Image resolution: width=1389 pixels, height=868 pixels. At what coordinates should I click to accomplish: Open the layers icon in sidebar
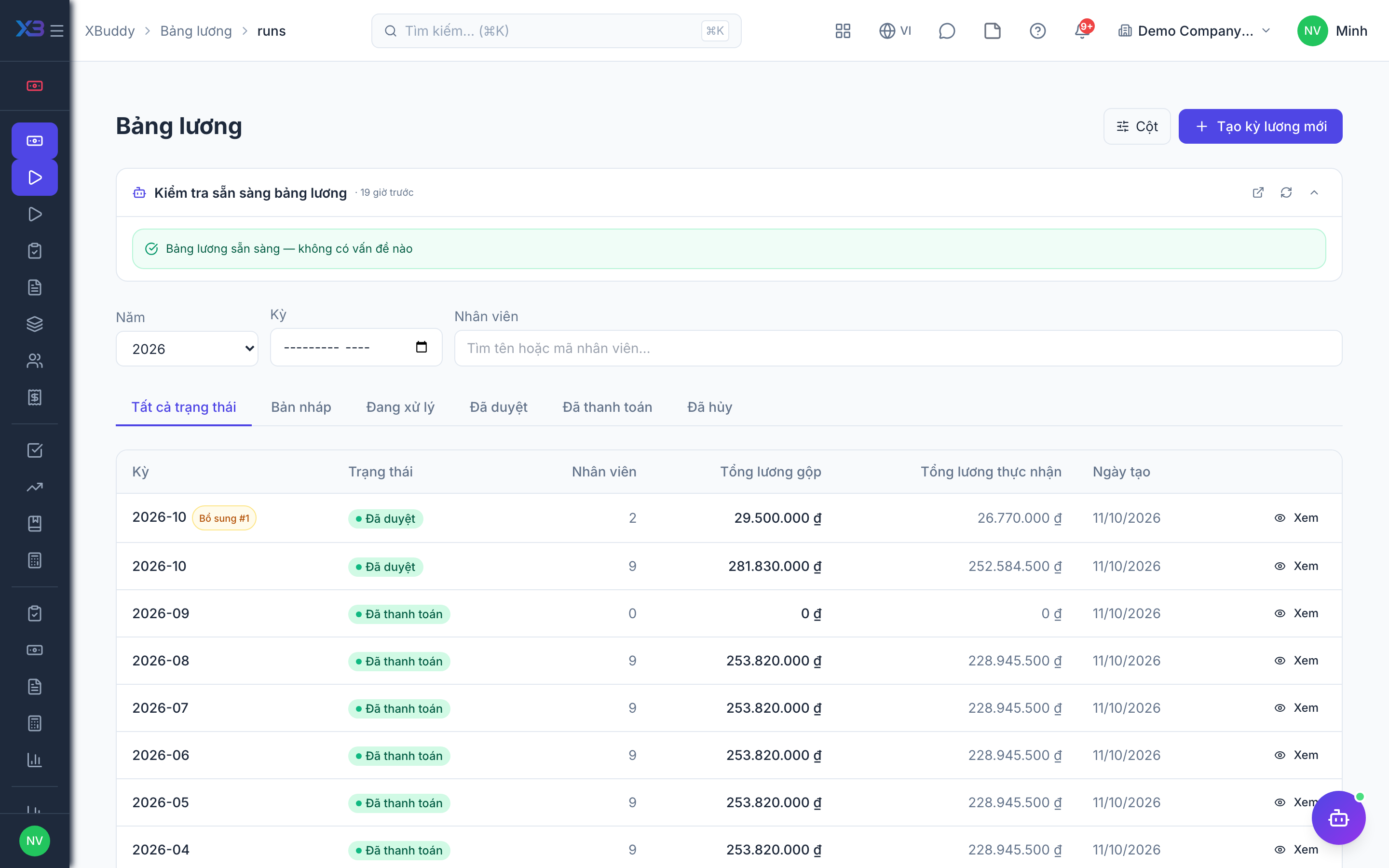[34, 325]
